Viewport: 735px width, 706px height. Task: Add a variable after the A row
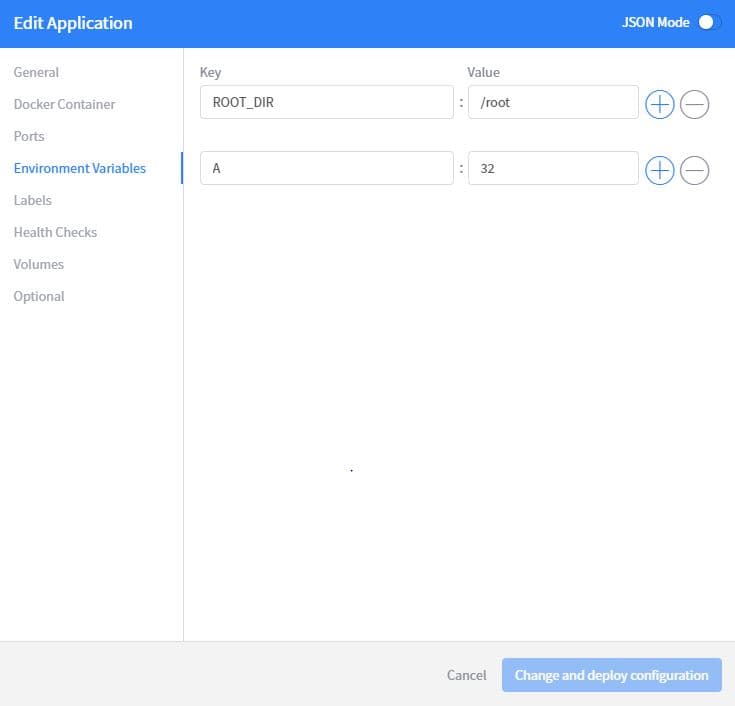coord(659,171)
